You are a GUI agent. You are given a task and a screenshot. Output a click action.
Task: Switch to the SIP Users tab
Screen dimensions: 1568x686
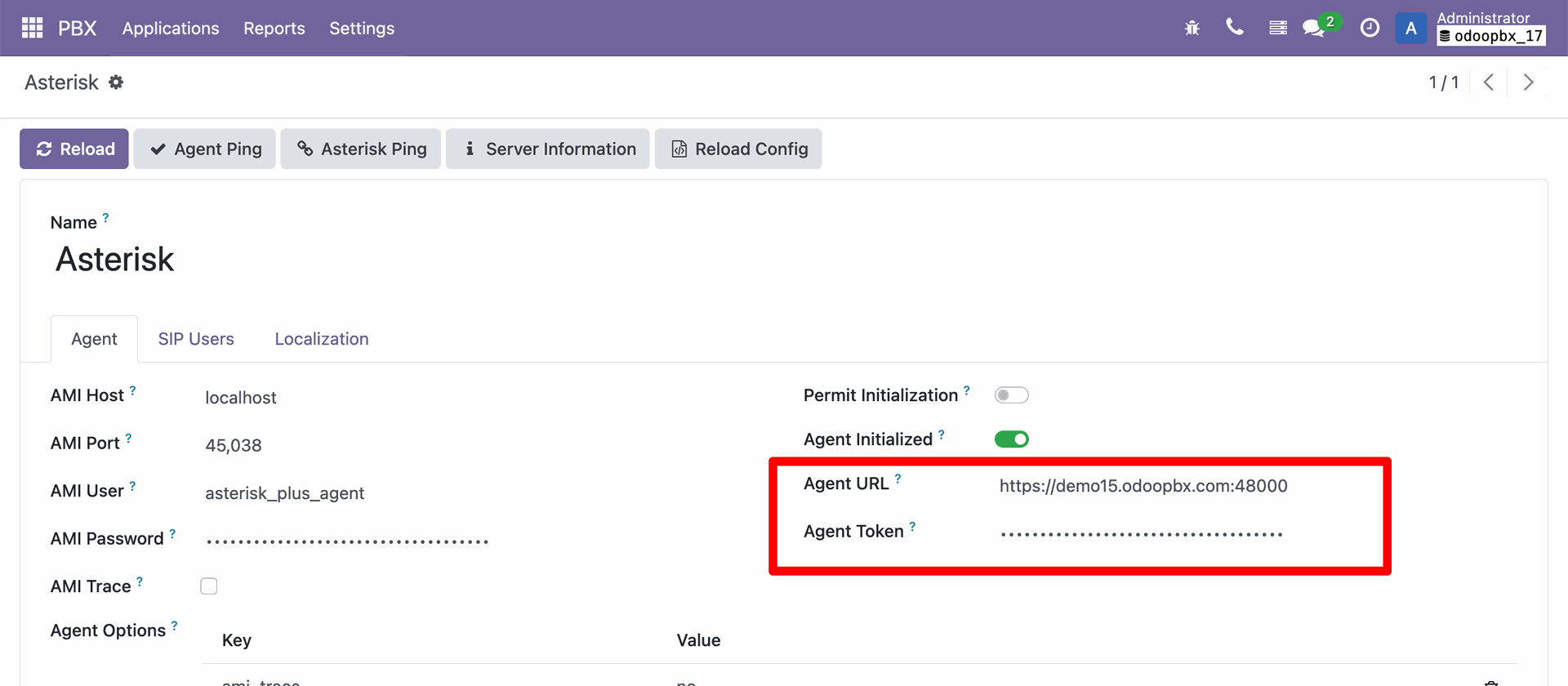click(196, 339)
